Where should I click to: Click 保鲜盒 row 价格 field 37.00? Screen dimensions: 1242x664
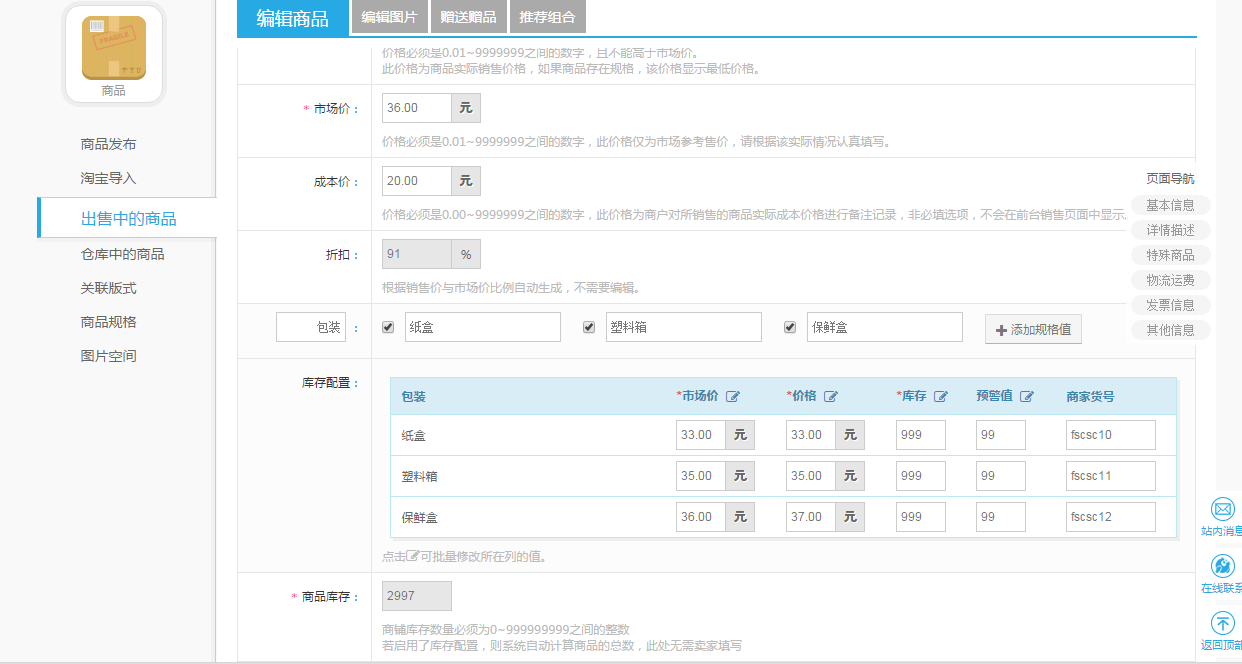point(810,517)
